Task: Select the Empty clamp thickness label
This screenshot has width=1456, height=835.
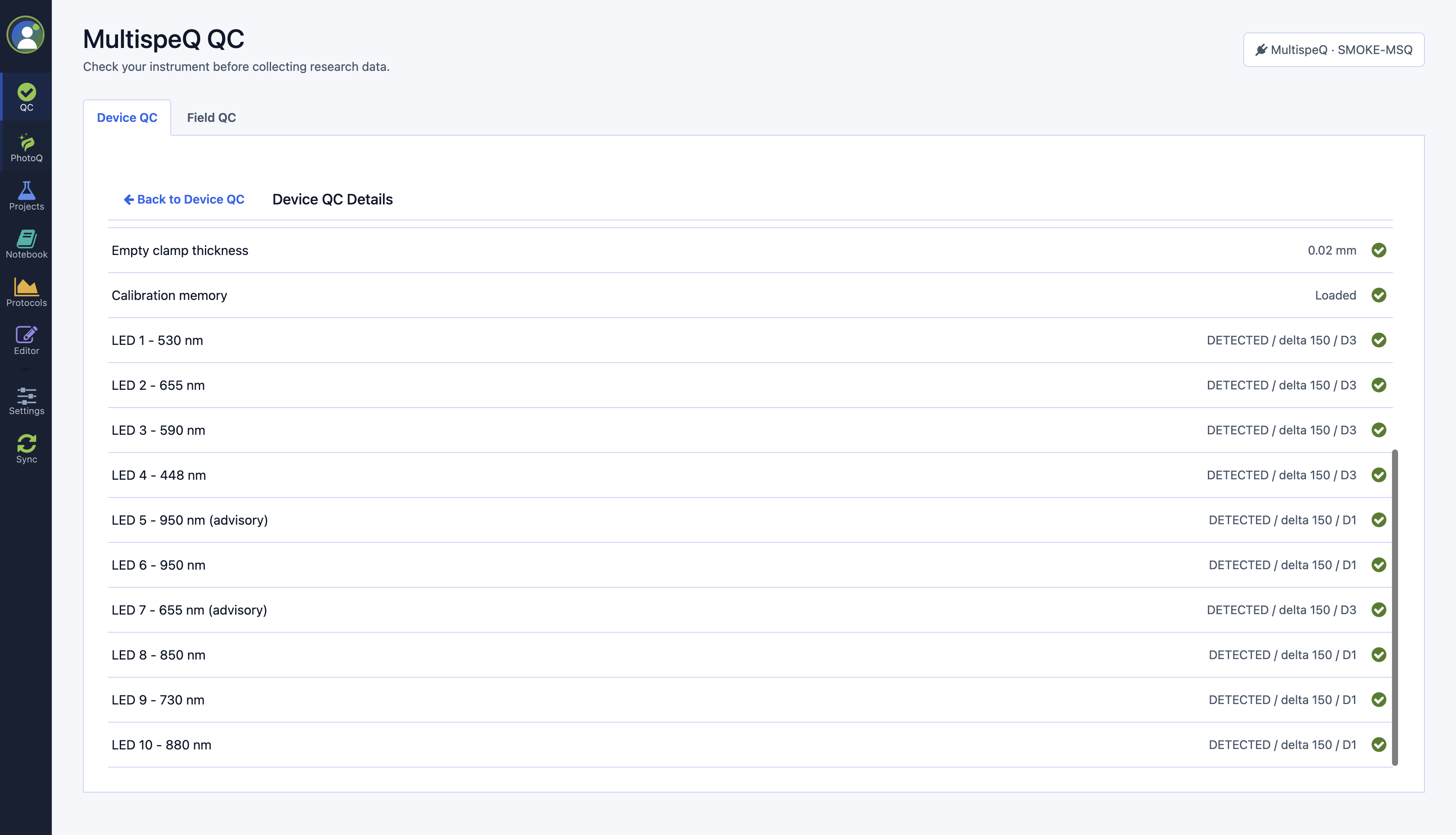Action: (179, 251)
